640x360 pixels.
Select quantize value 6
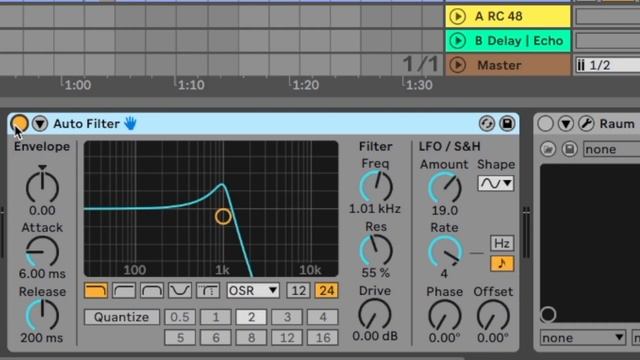pos(216,338)
